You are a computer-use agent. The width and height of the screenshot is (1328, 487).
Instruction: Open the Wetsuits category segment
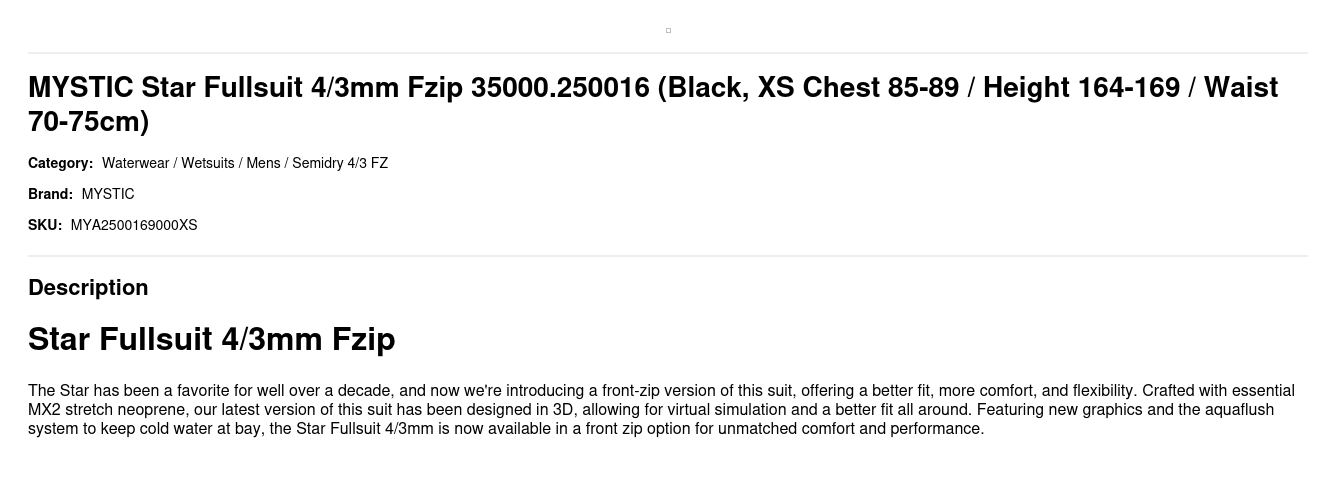pos(207,163)
